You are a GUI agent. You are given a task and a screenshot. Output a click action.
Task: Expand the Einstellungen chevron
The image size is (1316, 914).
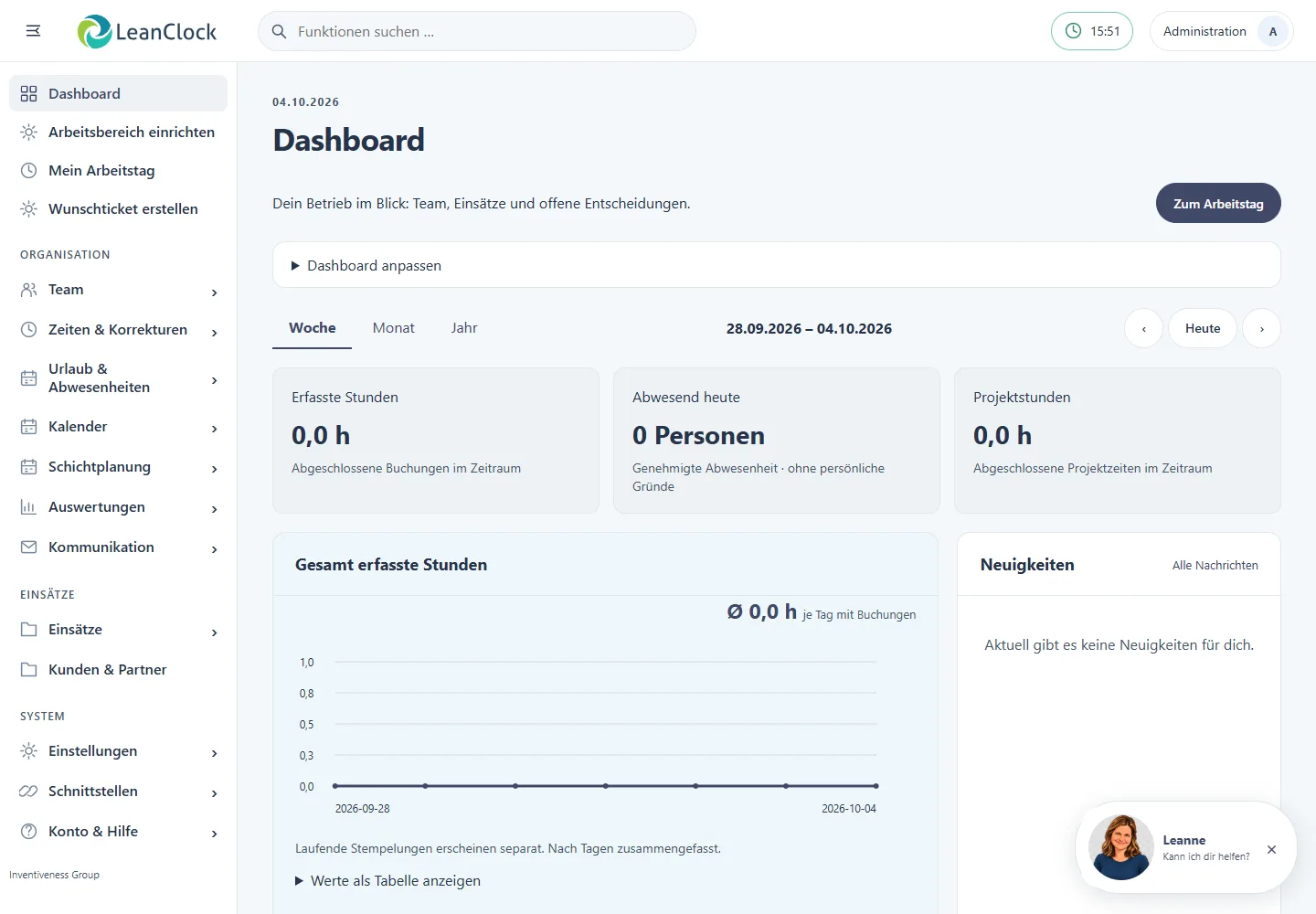(215, 753)
